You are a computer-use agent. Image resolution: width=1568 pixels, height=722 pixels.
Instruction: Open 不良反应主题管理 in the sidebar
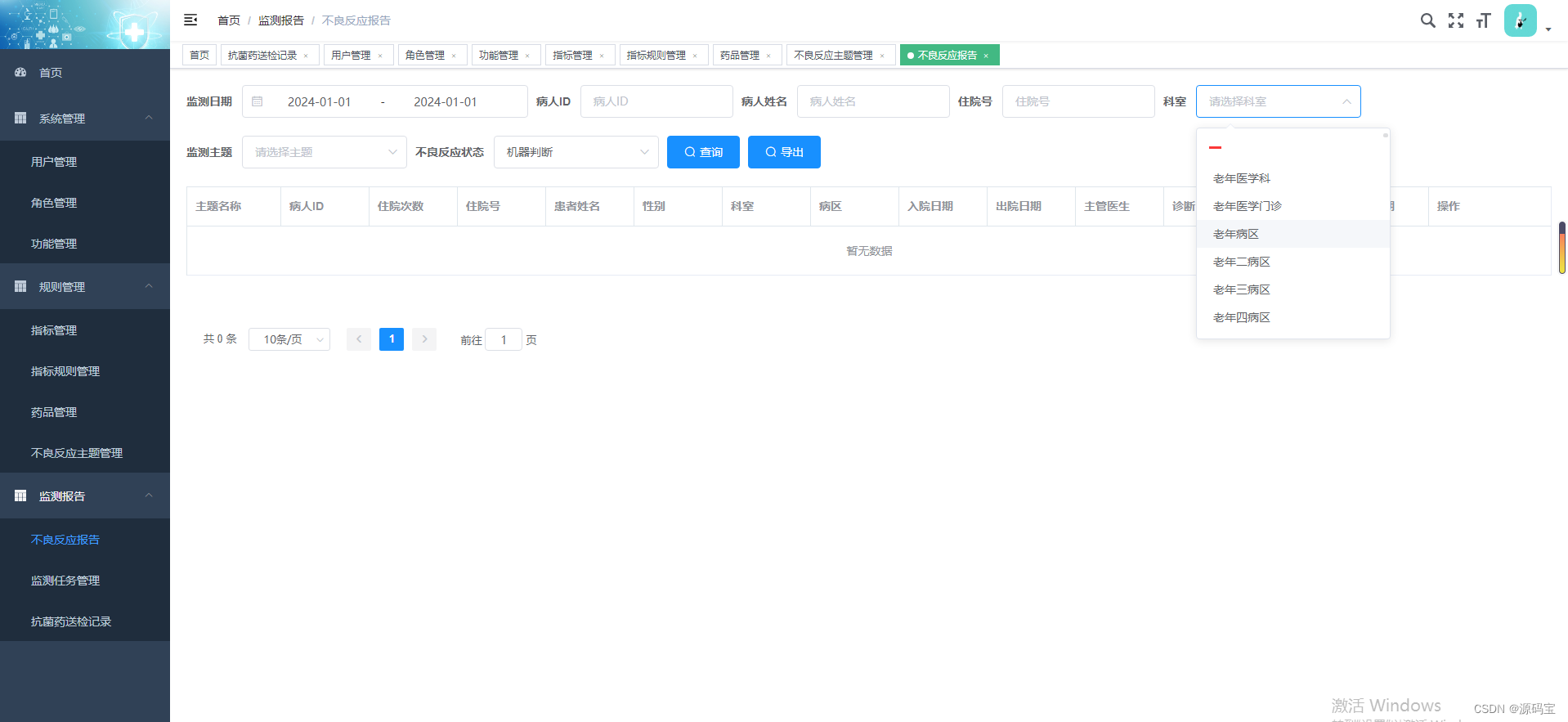pyautogui.click(x=85, y=453)
